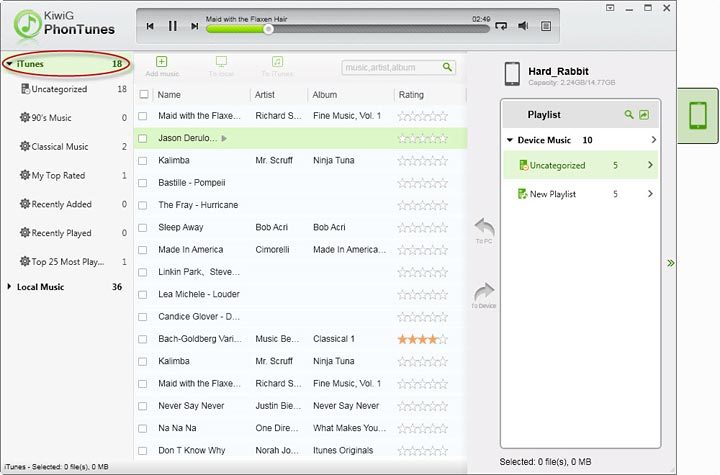Click the unplayed part of progress bar
This screenshot has width=720, height=475.
(x=381, y=29)
